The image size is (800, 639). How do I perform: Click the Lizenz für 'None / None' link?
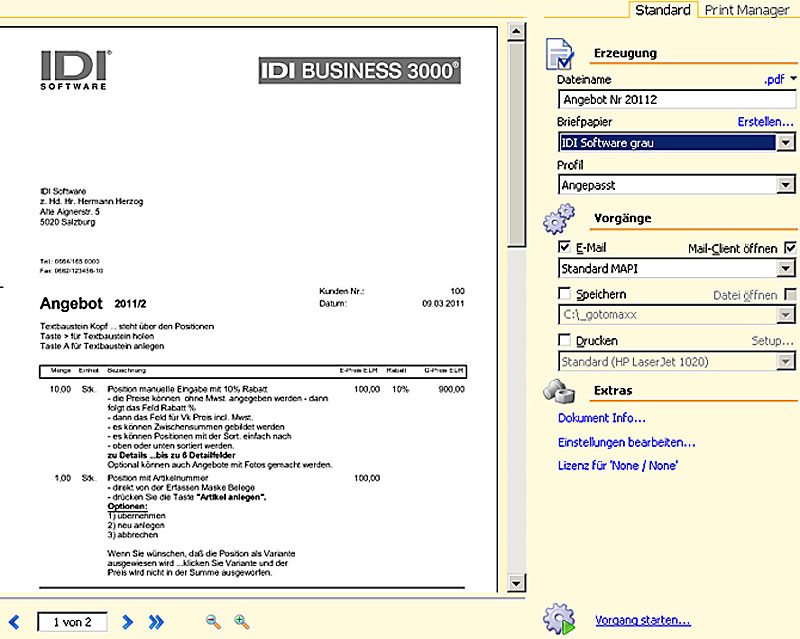[x=618, y=465]
